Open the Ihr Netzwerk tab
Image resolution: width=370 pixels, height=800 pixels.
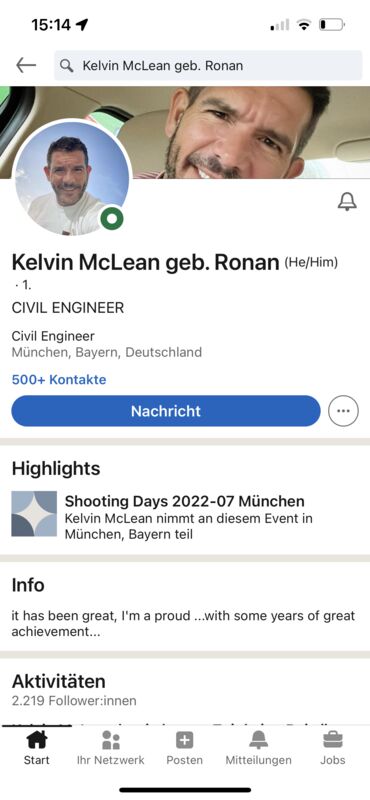pos(111,747)
